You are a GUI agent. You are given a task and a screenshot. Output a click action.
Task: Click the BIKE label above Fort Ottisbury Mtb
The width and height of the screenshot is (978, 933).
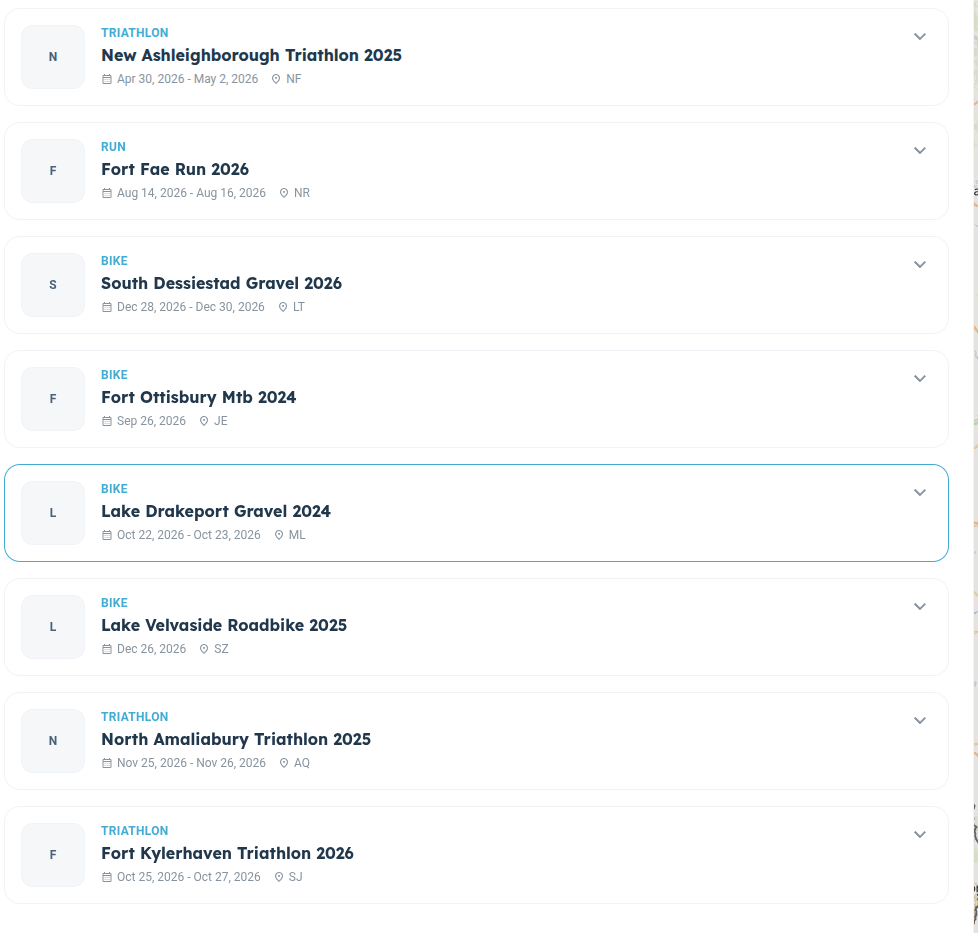click(114, 375)
